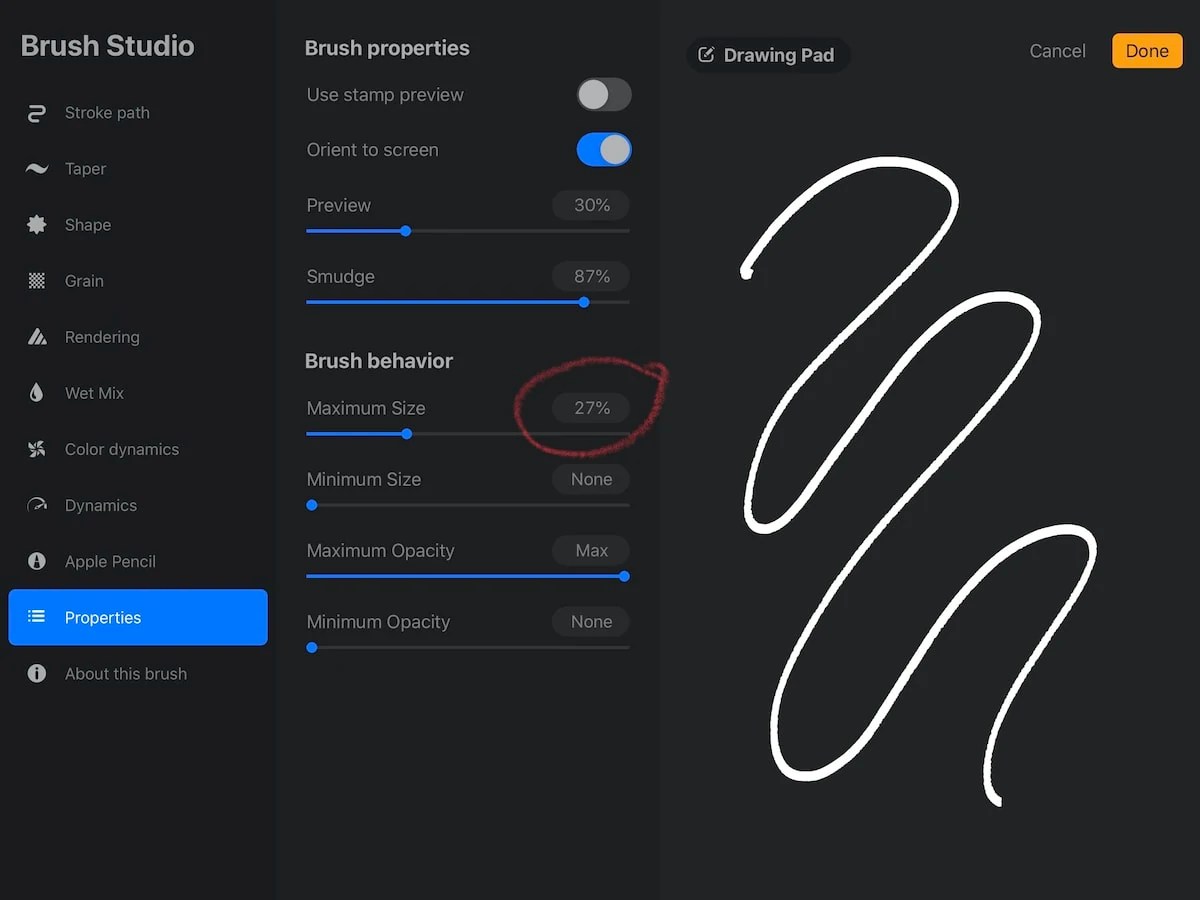Select the Apple Pencil settings icon
The width and height of the screenshot is (1200, 900).
[36, 561]
